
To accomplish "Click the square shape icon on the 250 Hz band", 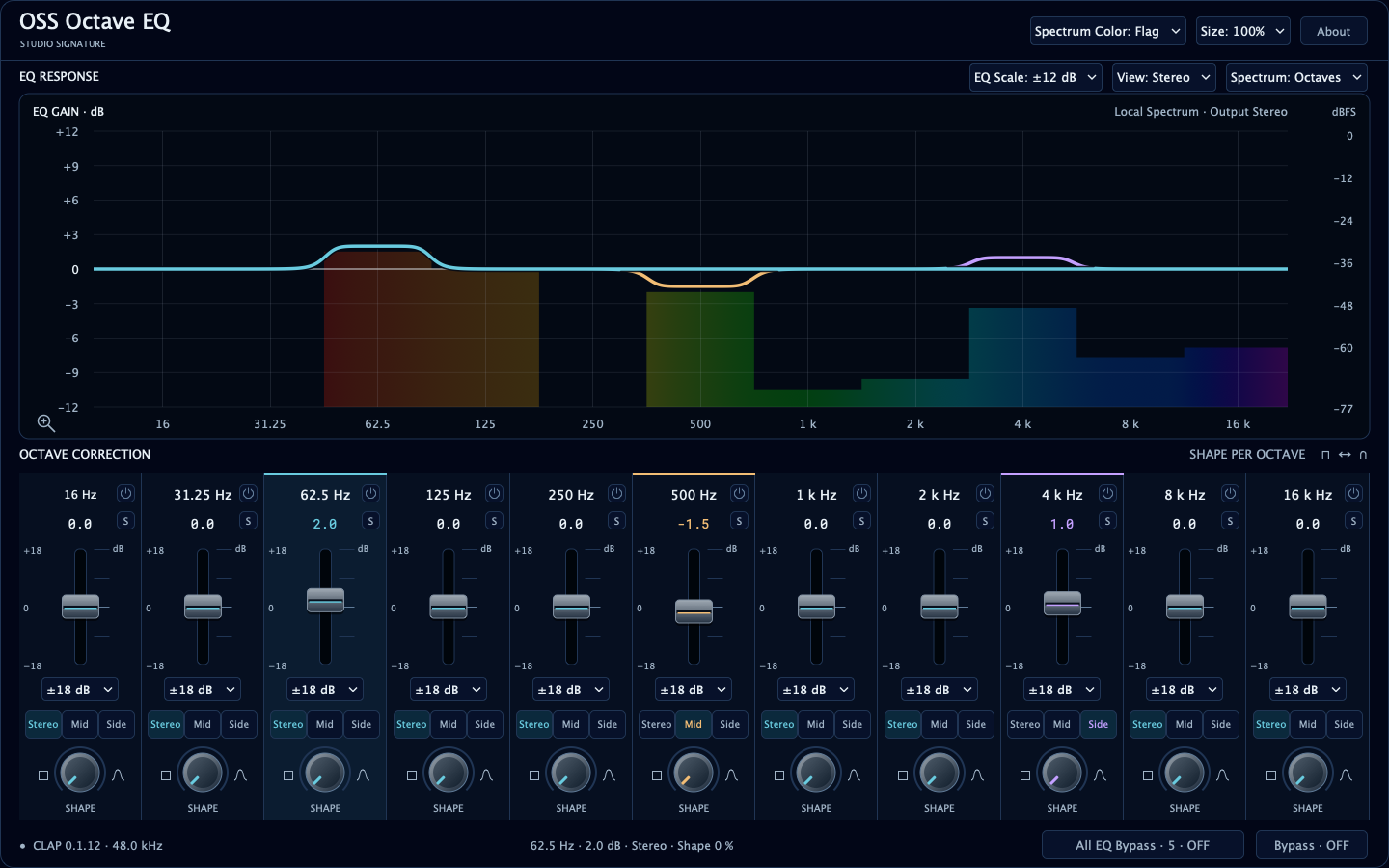I will click(534, 775).
